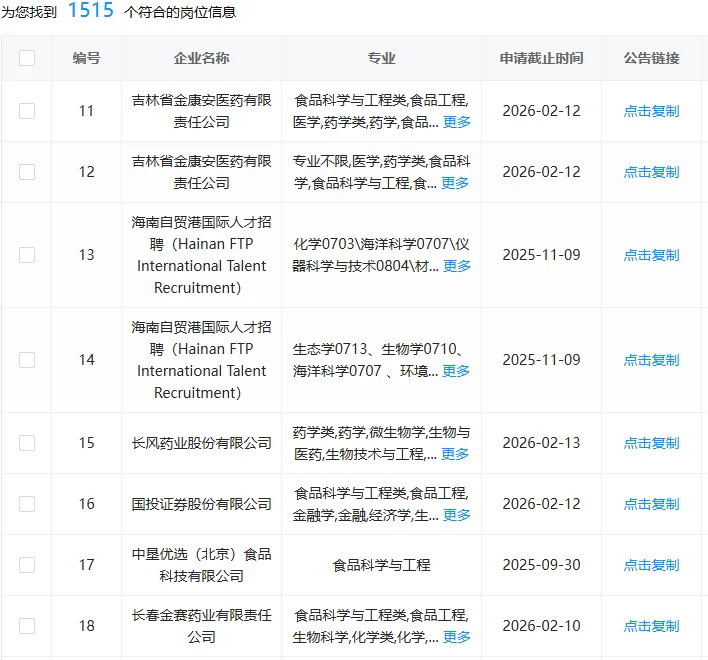Click deadline 2026-02-12 in row 16
Viewport: 708px width, 660px height.
pyautogui.click(x=541, y=504)
